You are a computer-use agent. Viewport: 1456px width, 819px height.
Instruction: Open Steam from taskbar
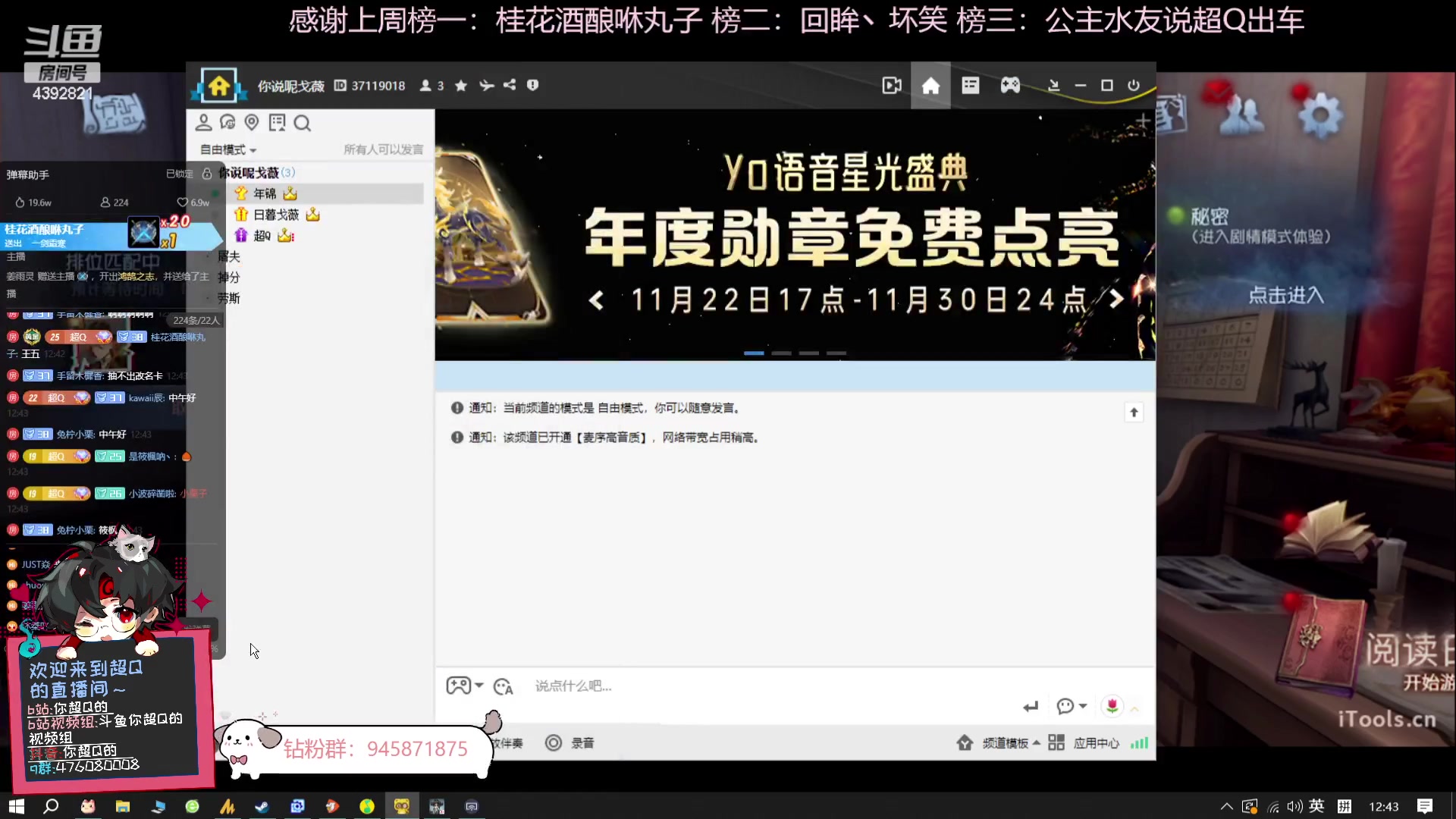[x=262, y=806]
